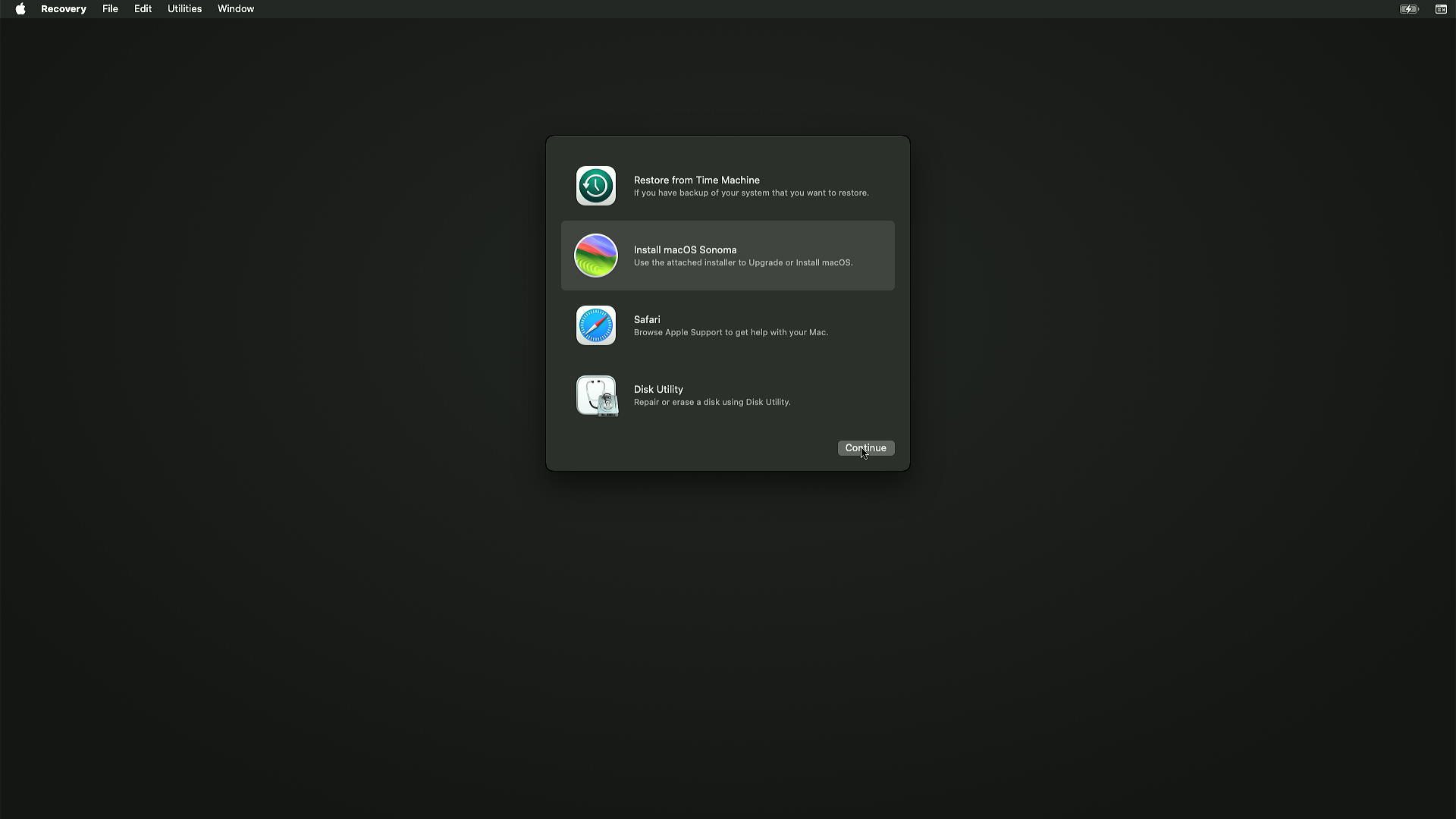
Task: Click the 'Browse Apple Support' description text
Action: pyautogui.click(x=730, y=332)
